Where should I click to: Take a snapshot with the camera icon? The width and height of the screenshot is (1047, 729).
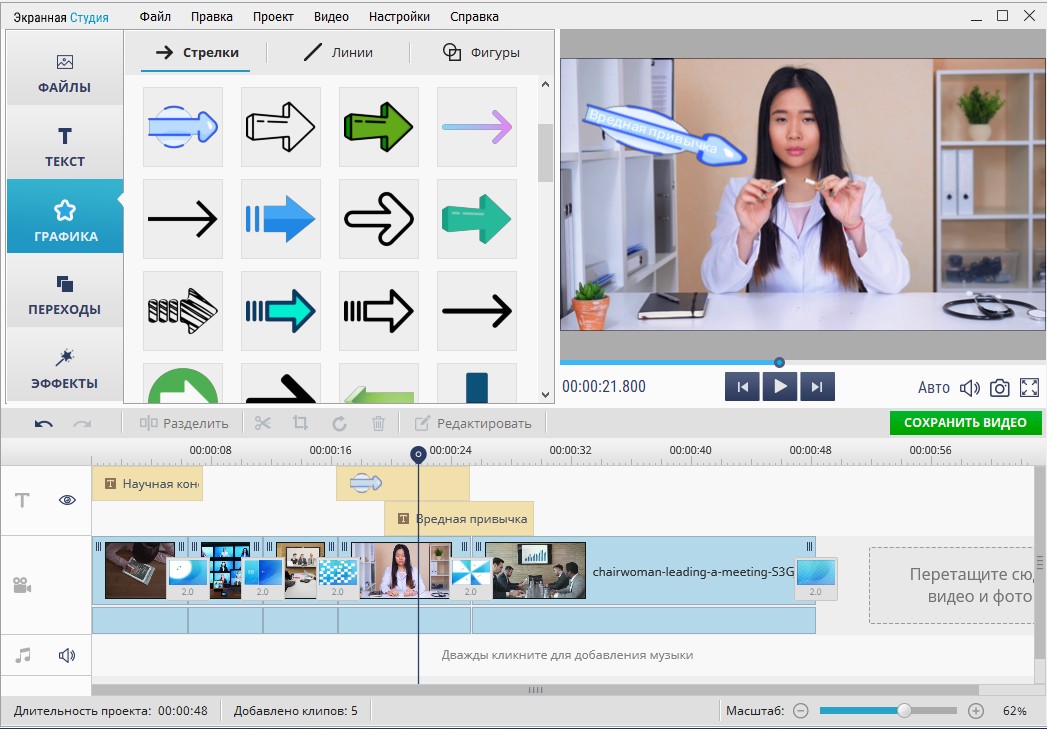1000,388
